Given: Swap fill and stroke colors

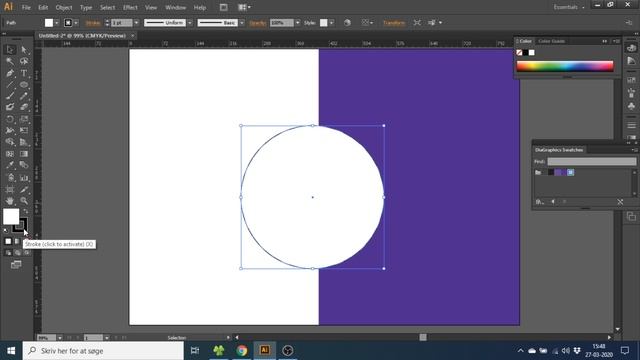Looking at the screenshot, I should coord(26,211).
